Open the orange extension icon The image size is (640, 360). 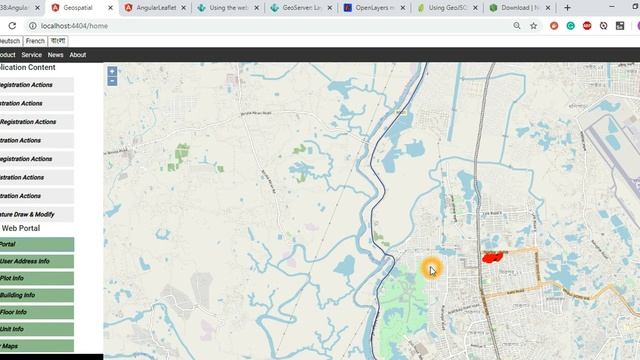click(554, 26)
